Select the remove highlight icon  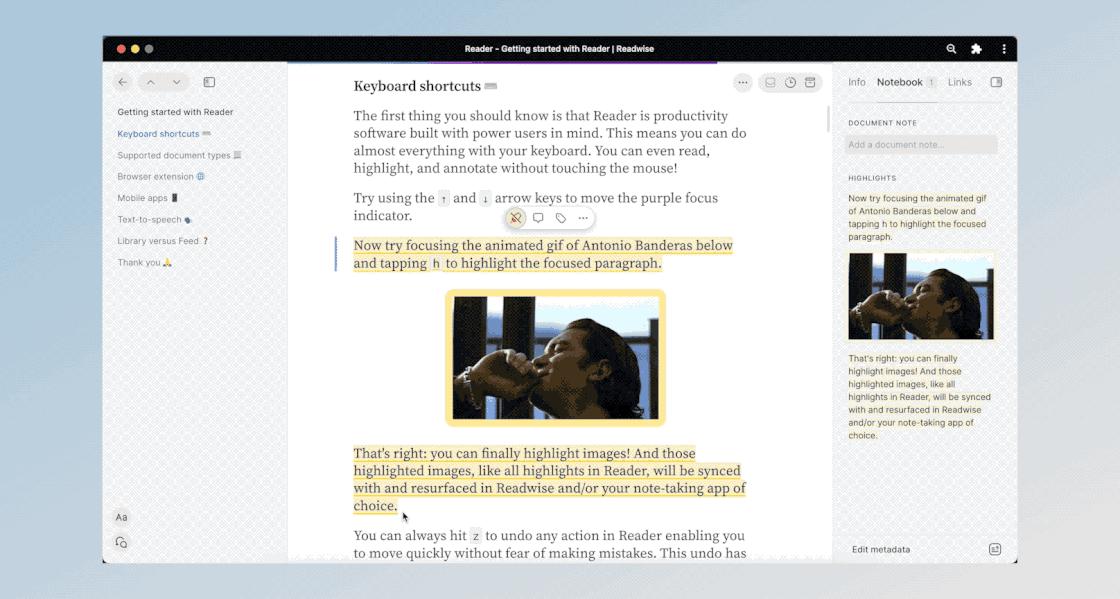point(515,216)
